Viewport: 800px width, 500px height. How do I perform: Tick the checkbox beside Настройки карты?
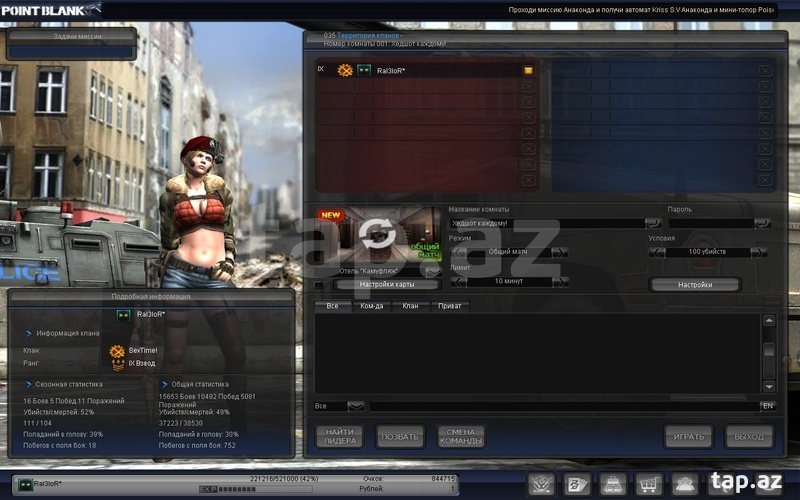point(319,285)
